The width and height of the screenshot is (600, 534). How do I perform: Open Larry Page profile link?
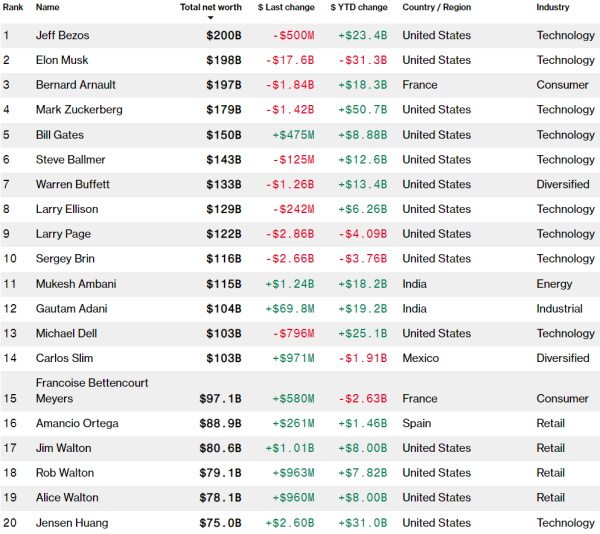click(x=63, y=234)
